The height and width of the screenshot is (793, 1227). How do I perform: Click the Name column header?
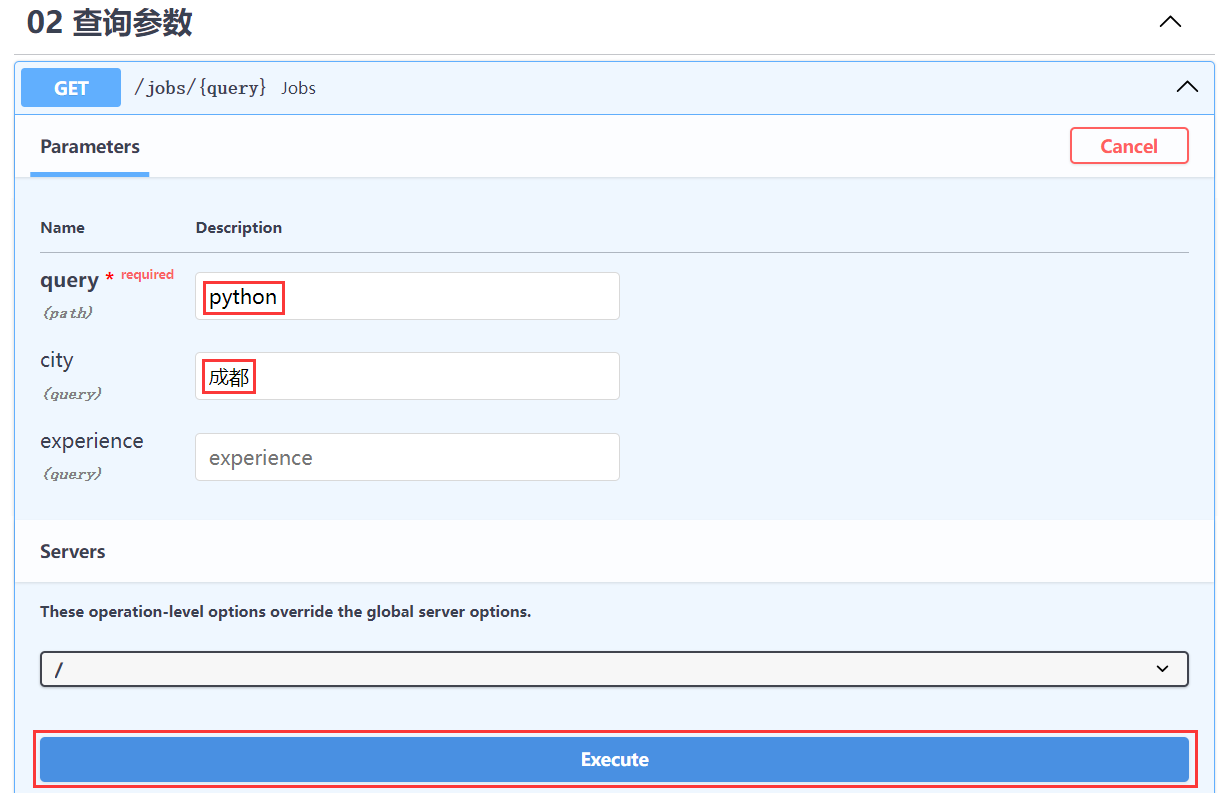tap(62, 228)
